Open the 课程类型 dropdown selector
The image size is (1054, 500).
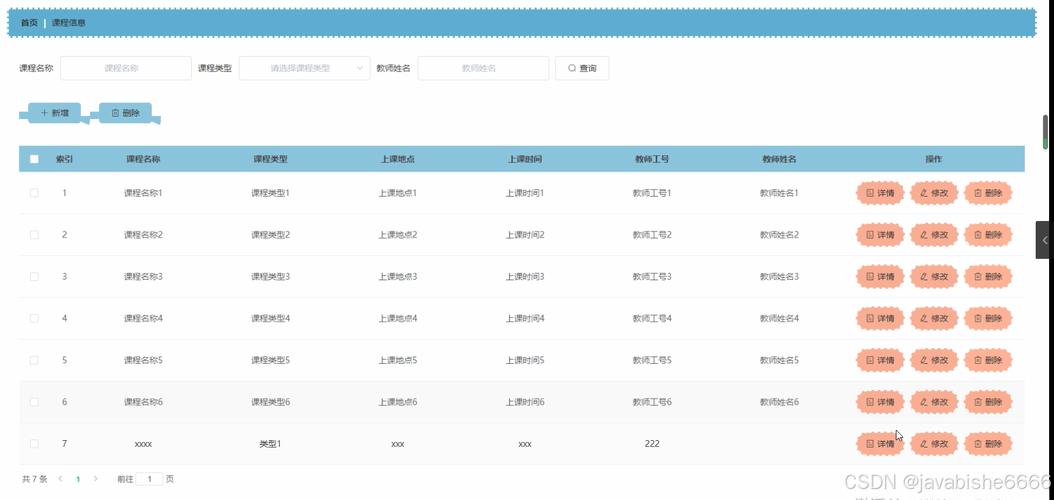tap(305, 68)
